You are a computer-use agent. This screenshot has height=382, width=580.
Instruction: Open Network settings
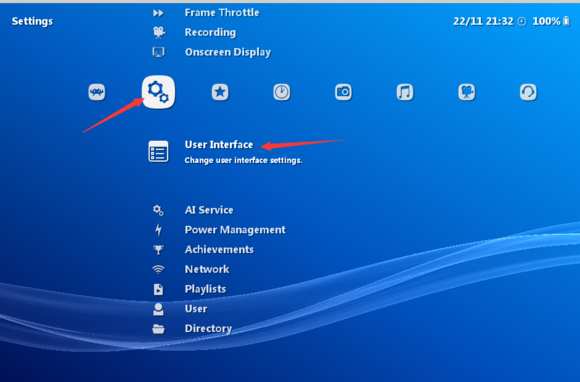[207, 269]
